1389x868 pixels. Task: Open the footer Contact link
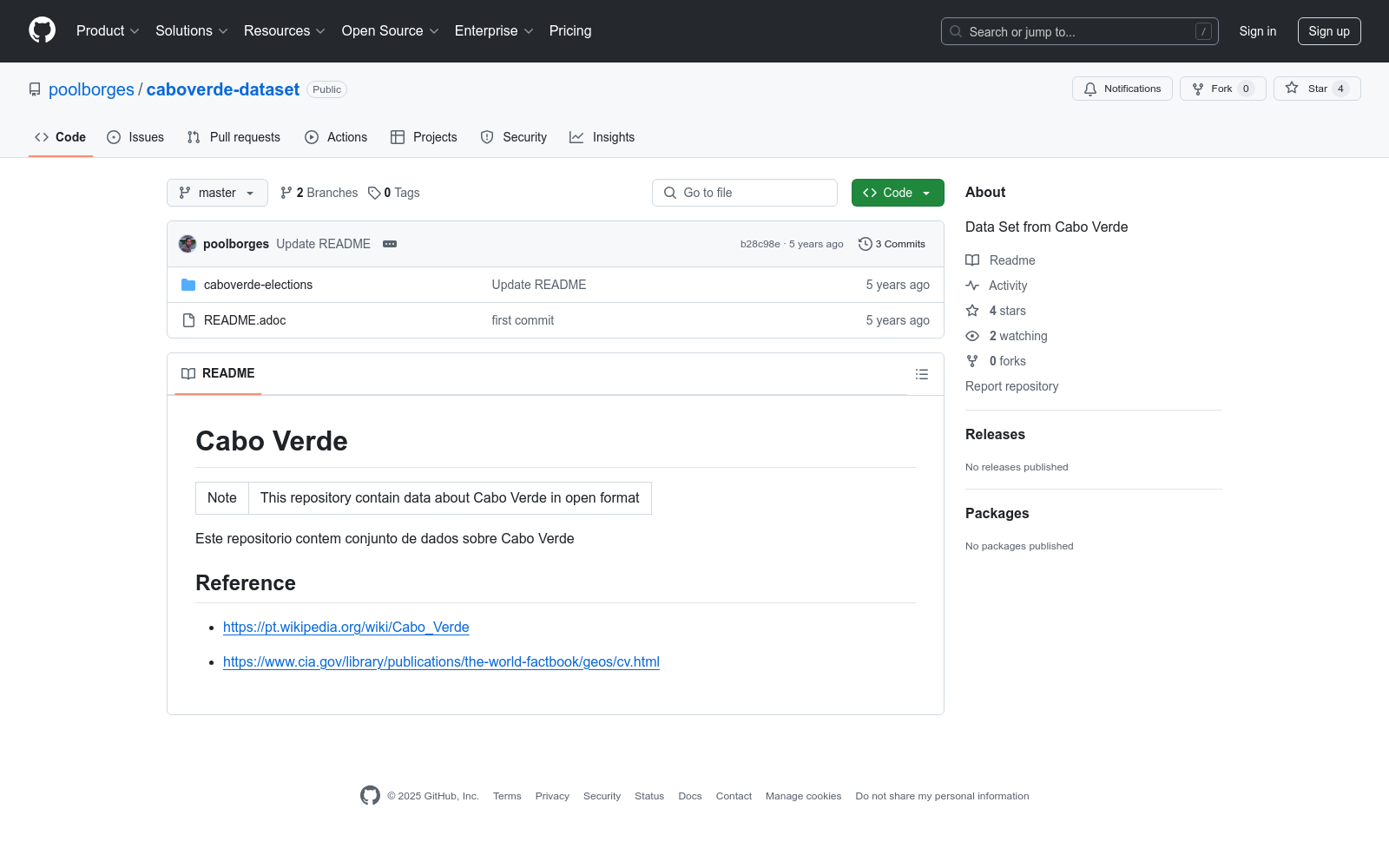734,796
